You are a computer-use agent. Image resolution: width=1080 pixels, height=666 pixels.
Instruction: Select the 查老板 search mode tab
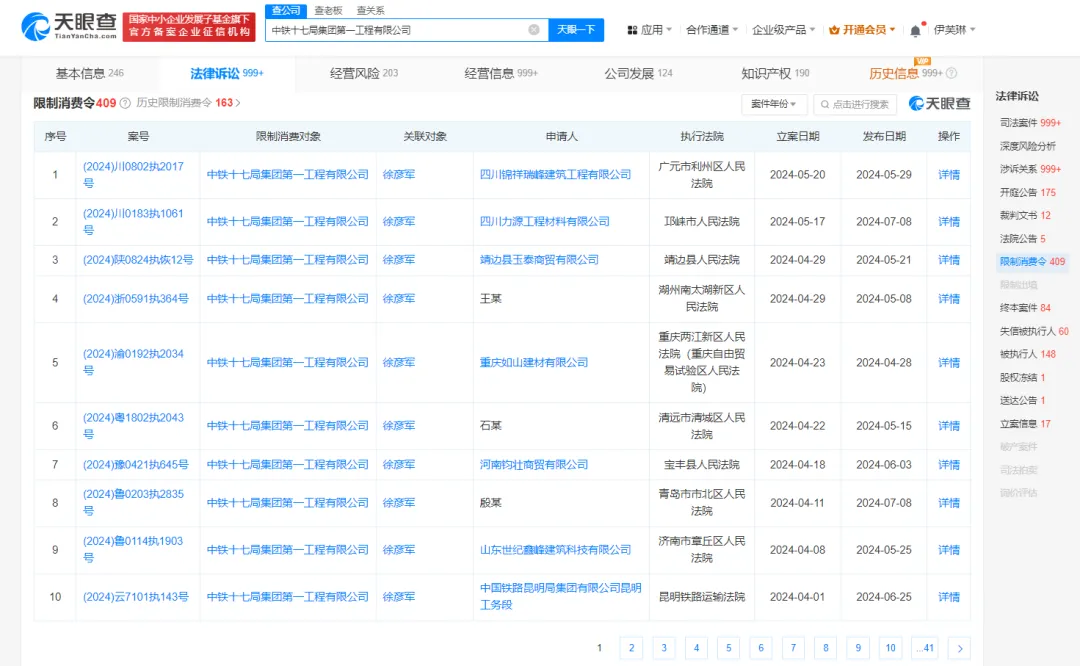point(328,10)
